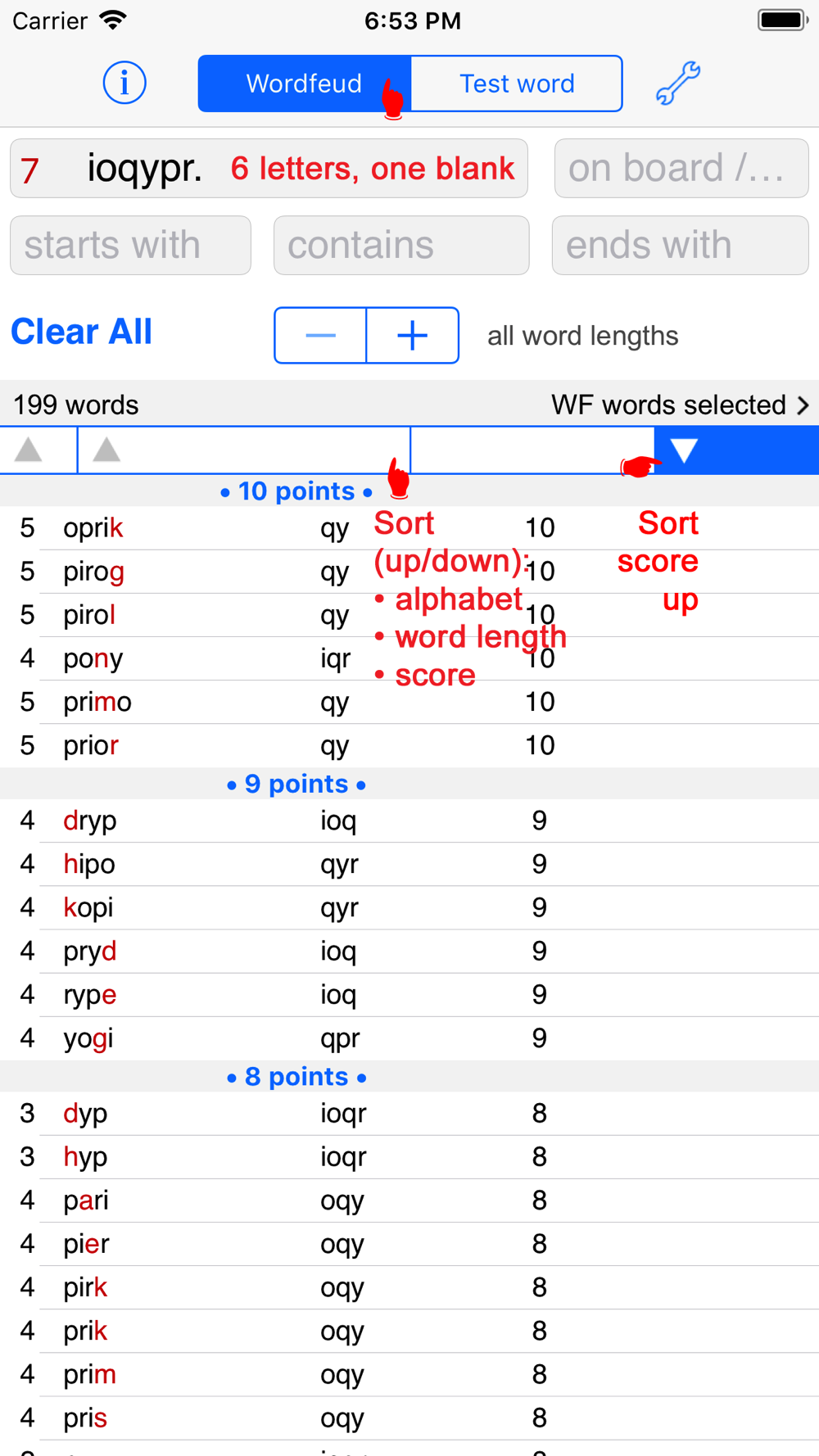Select the Wordfeud tab
819x1456 pixels.
click(x=304, y=84)
